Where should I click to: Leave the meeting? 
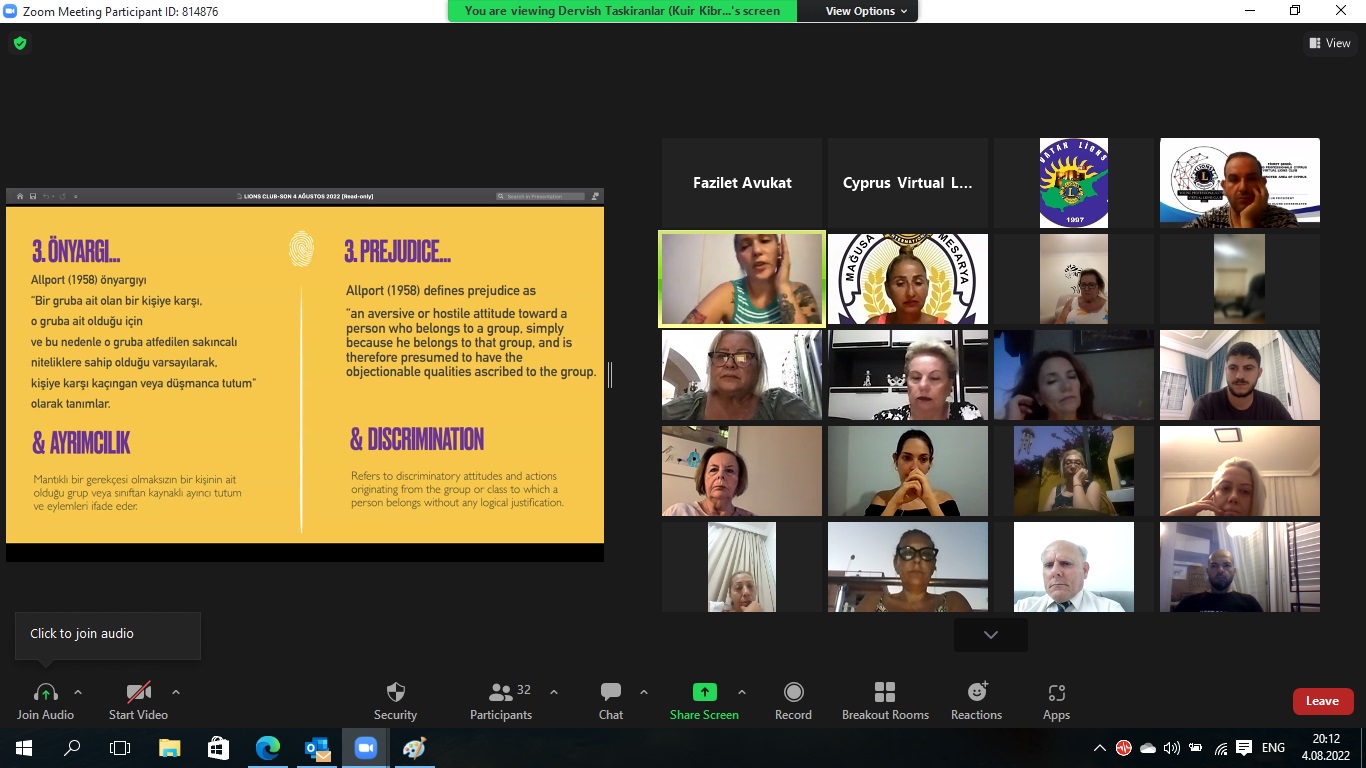(x=1322, y=701)
